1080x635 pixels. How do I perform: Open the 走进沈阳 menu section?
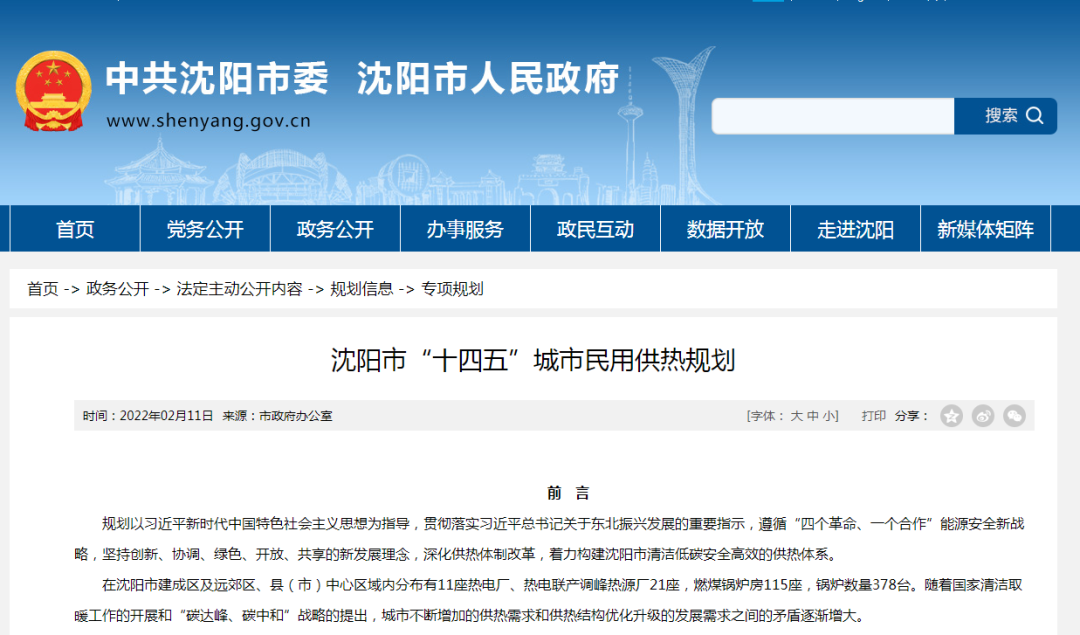point(855,229)
